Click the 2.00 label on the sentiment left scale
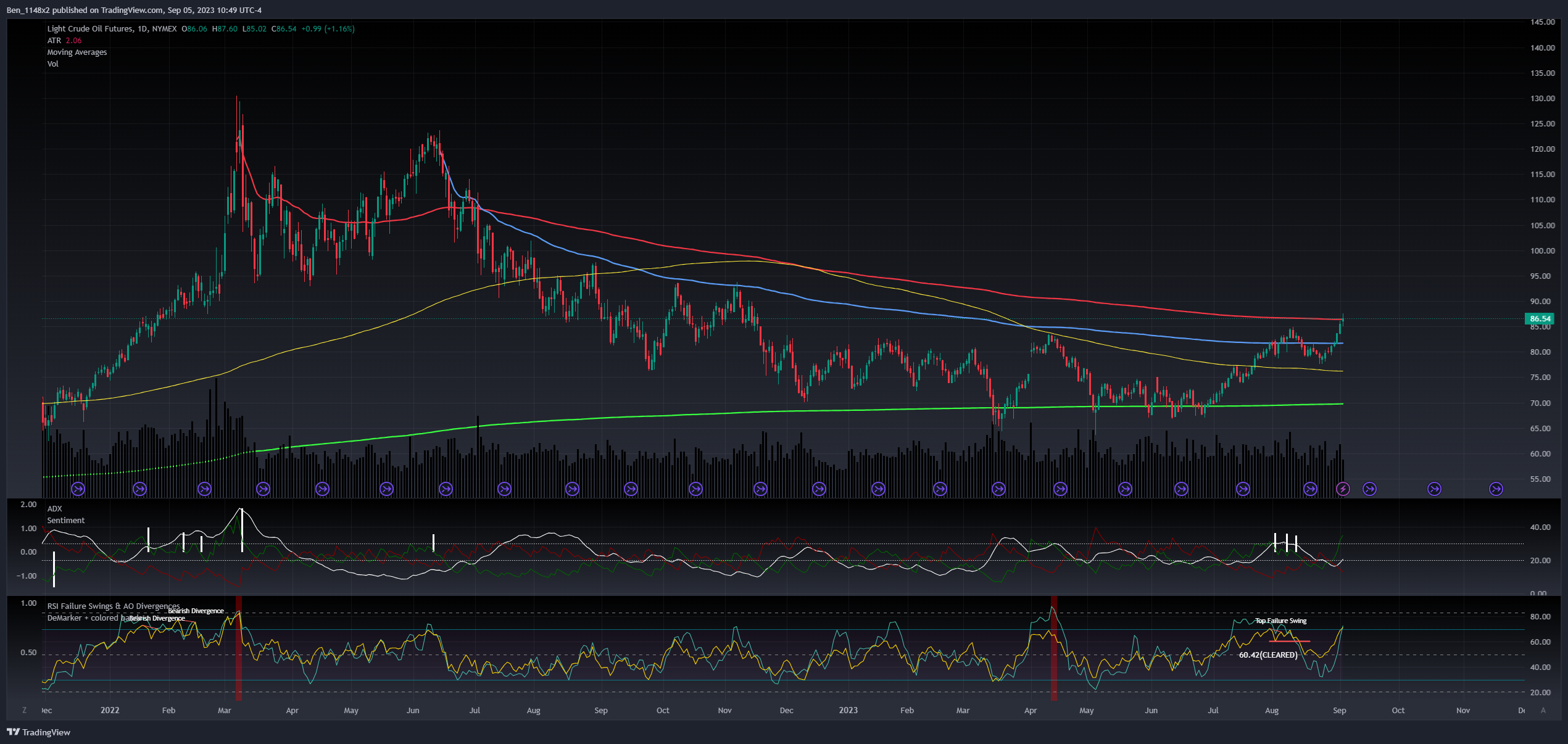The image size is (1568, 744). click(x=29, y=505)
